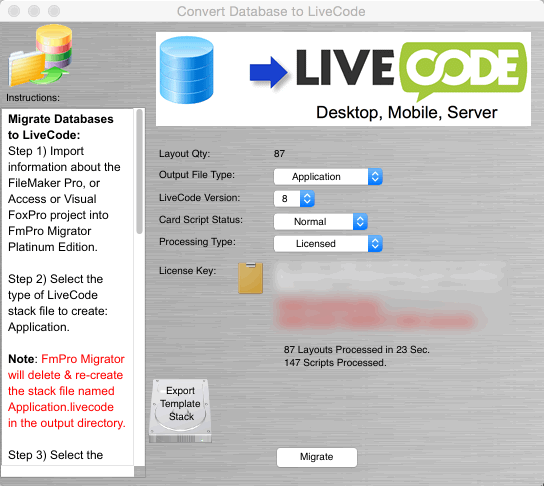Click the 'Layout Qty:' label
The height and width of the screenshot is (486, 544).
pos(185,154)
